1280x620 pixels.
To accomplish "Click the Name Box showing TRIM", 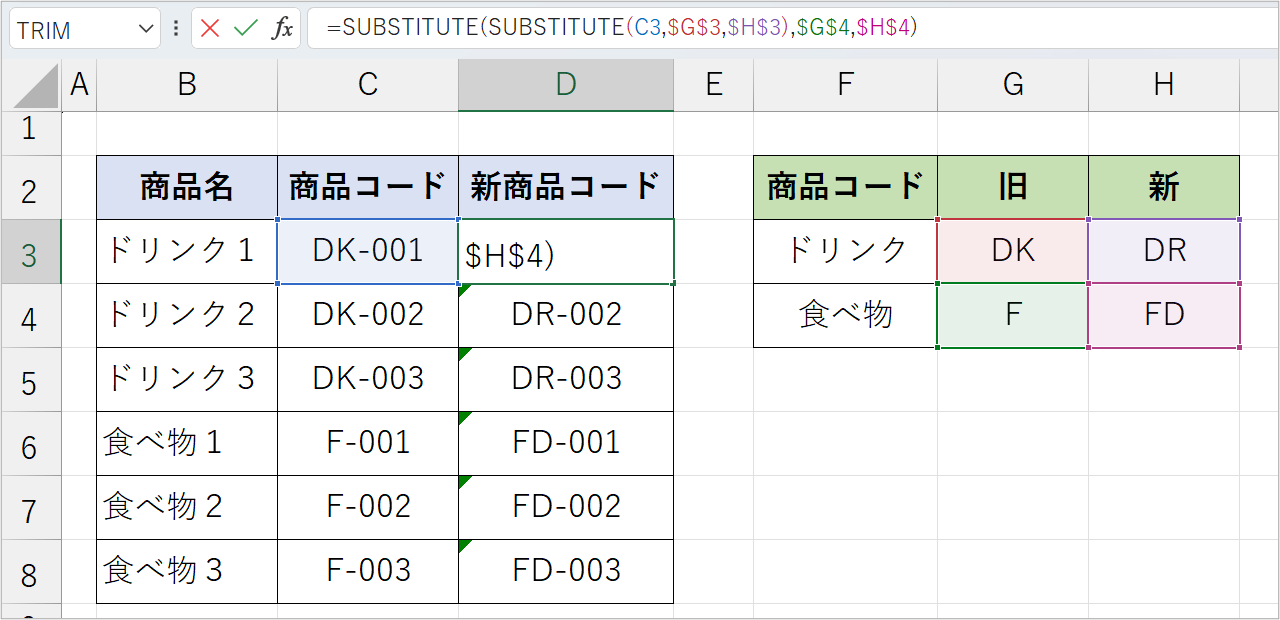I will point(70,29).
